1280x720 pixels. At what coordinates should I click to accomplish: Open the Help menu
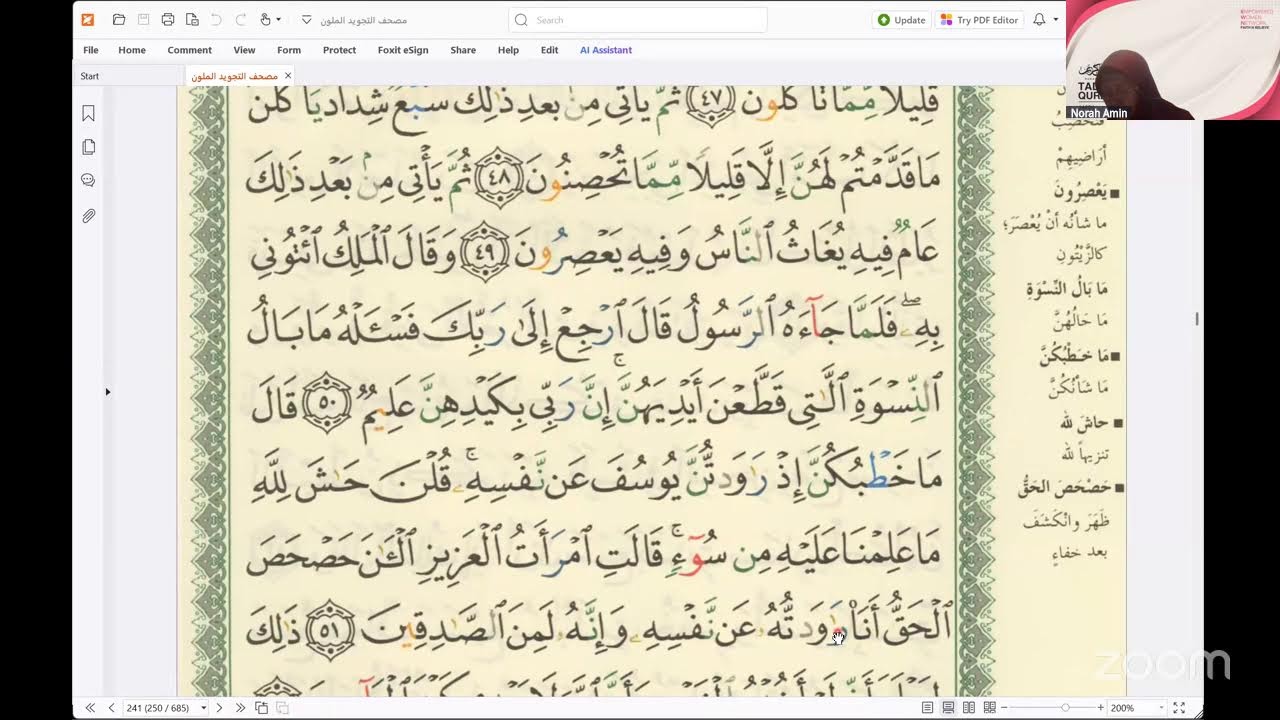click(508, 50)
